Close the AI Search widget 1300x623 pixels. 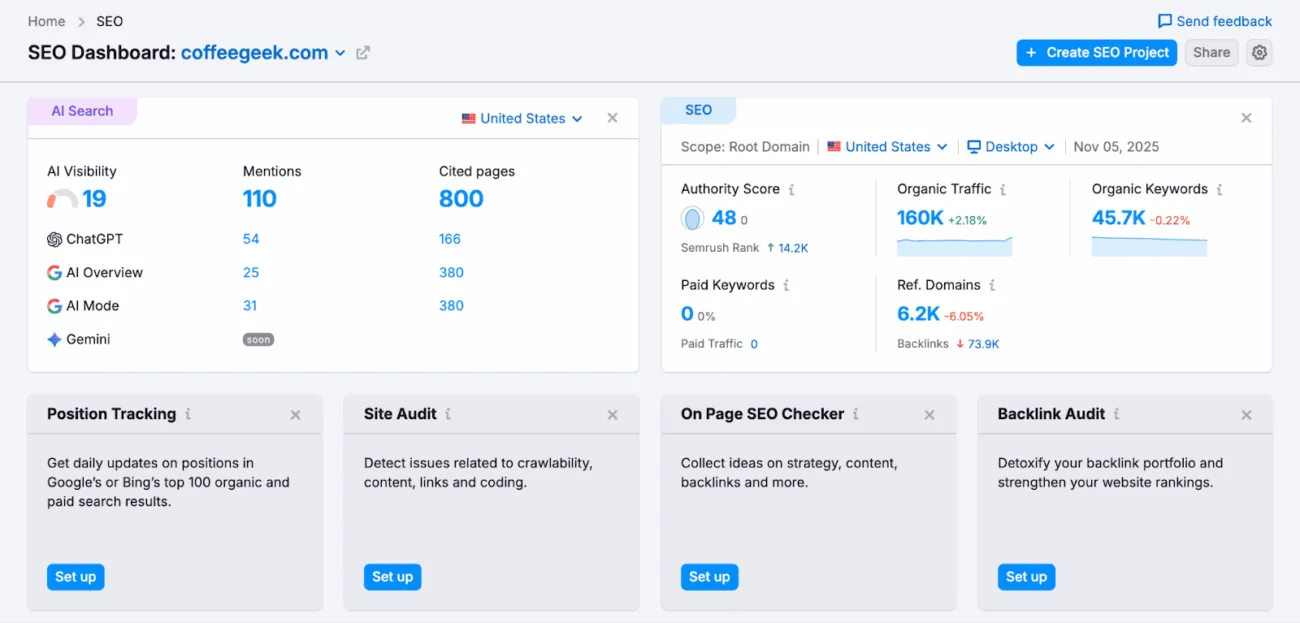click(x=612, y=118)
